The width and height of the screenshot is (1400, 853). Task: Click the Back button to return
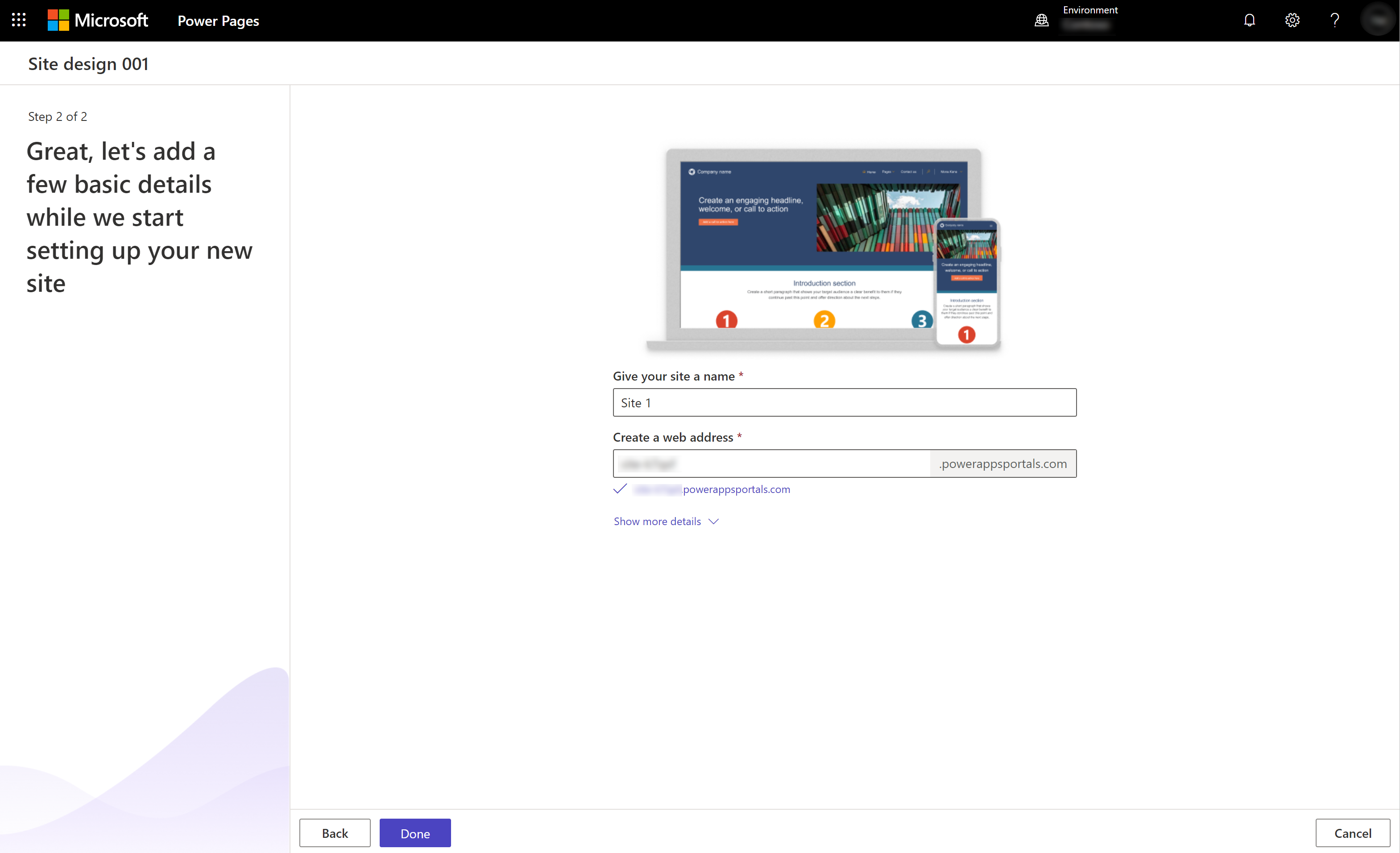point(335,832)
